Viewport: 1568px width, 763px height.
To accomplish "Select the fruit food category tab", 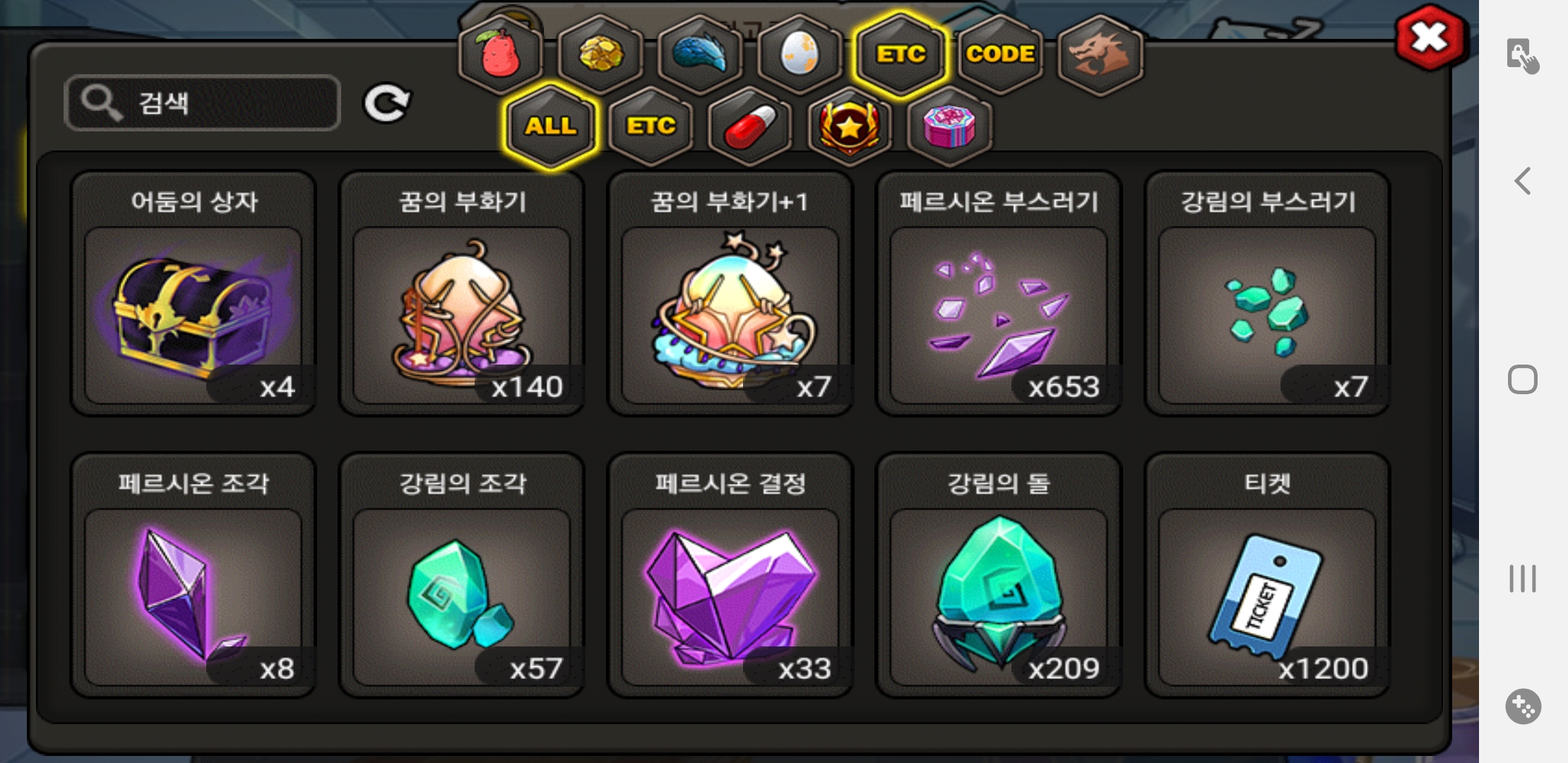I will 501,54.
